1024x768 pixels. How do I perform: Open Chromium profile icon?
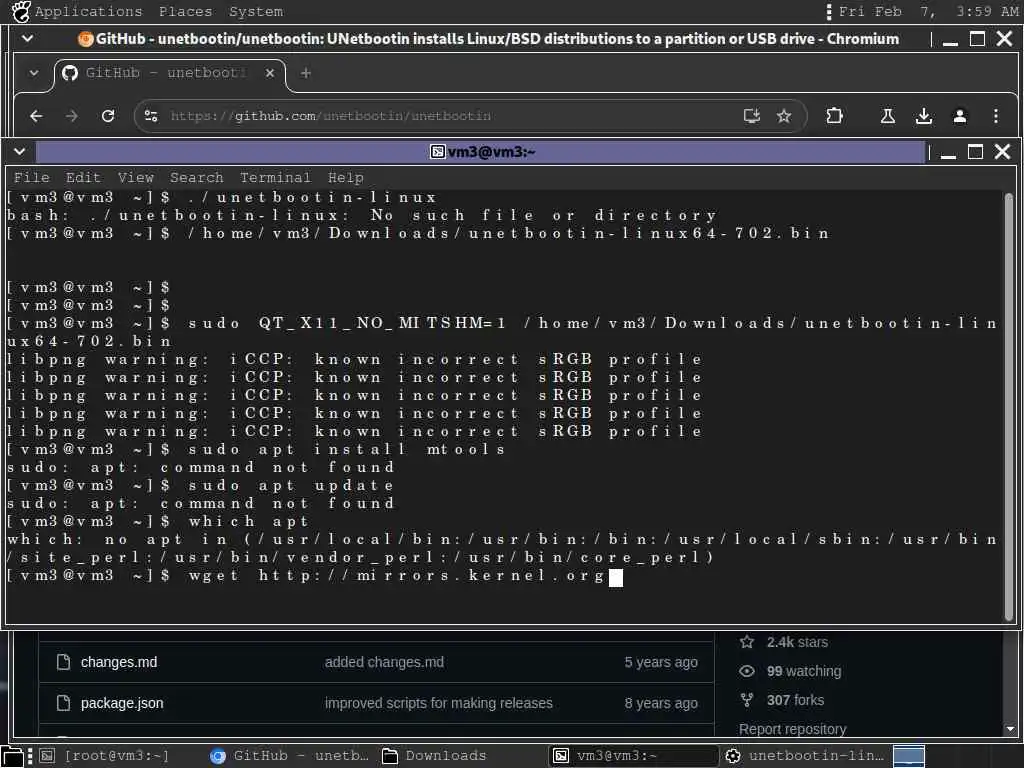click(959, 116)
